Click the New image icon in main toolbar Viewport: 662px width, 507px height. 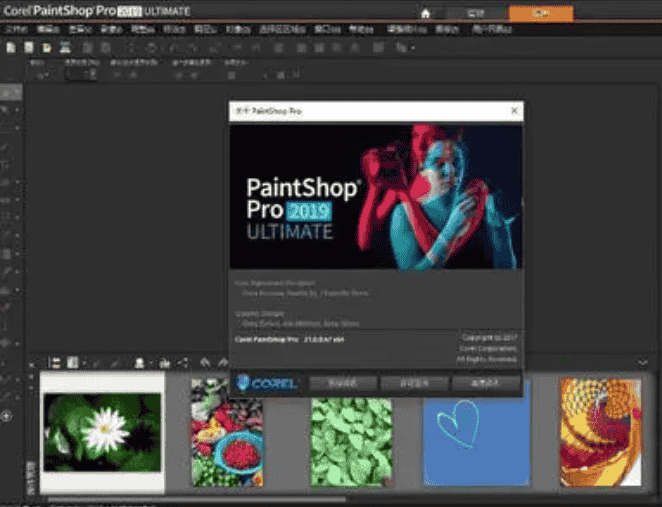pyautogui.click(x=9, y=47)
